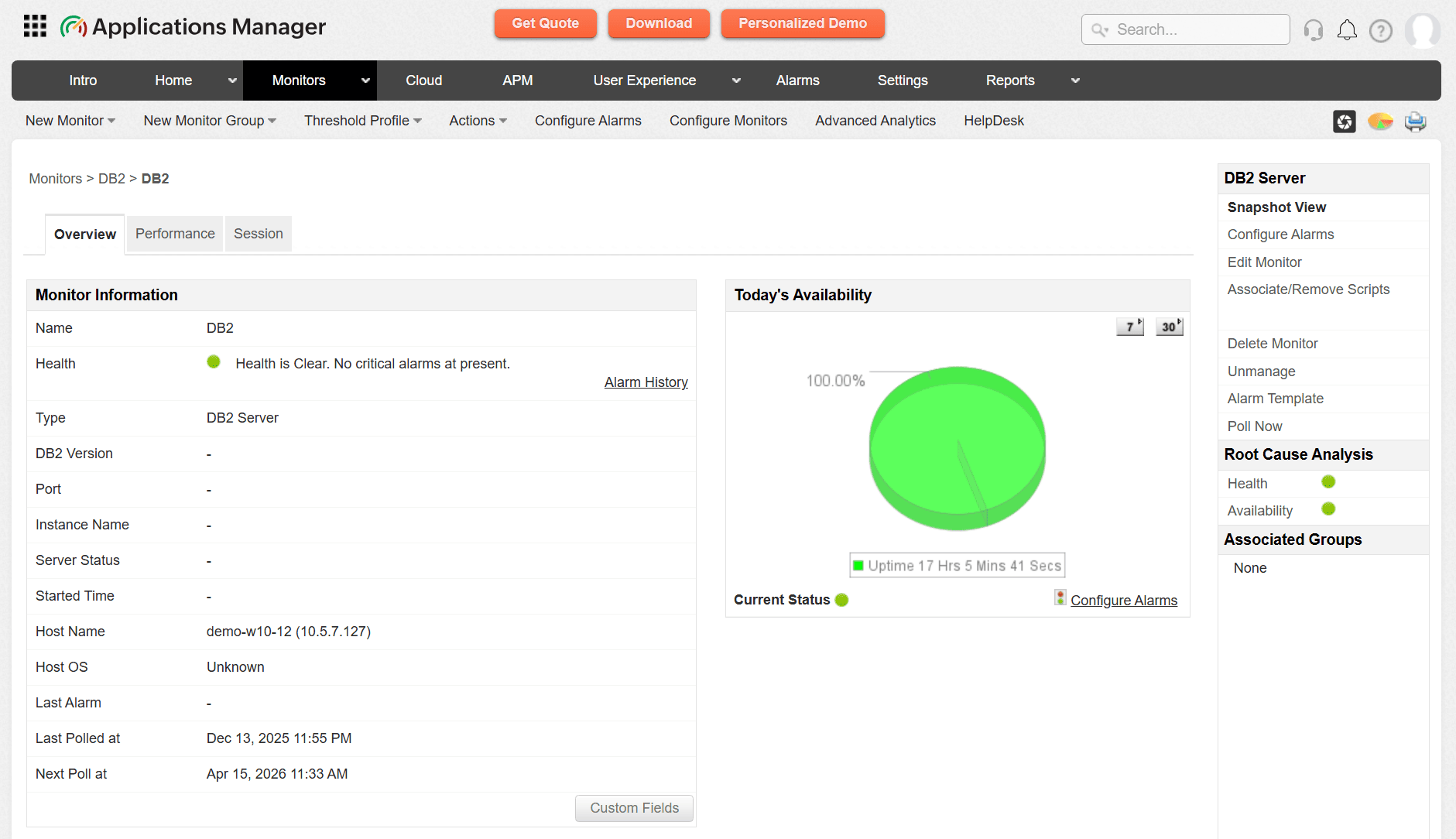Viewport: 1456px width, 839px height.
Task: Open the Alarms menu item
Action: tap(797, 80)
